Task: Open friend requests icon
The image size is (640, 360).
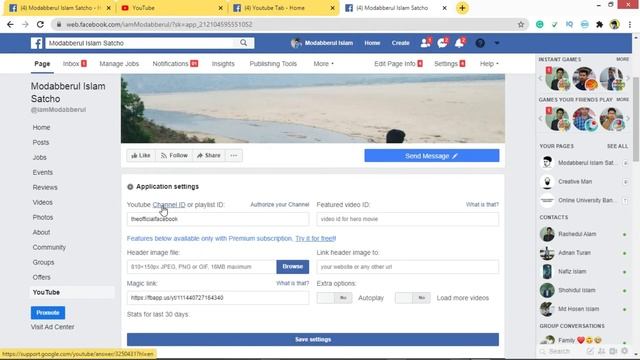Action: coord(425,43)
